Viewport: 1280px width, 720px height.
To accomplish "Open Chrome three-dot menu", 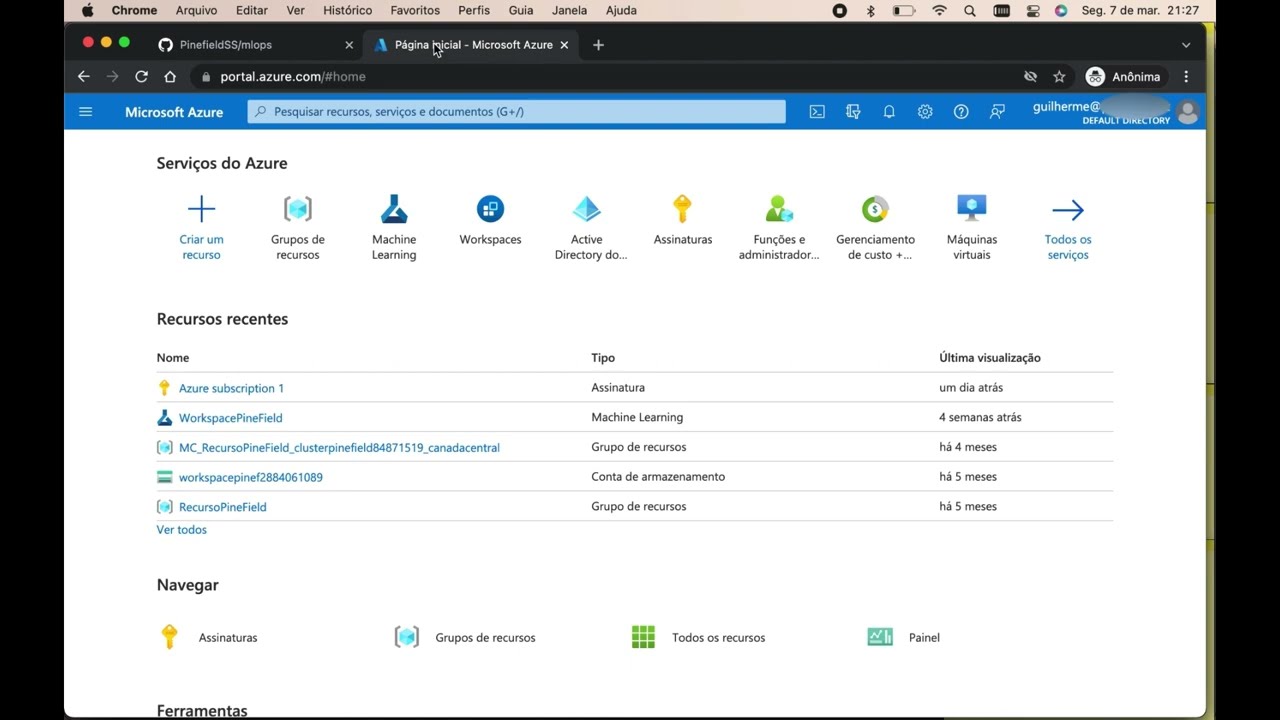I will pyautogui.click(x=1186, y=77).
